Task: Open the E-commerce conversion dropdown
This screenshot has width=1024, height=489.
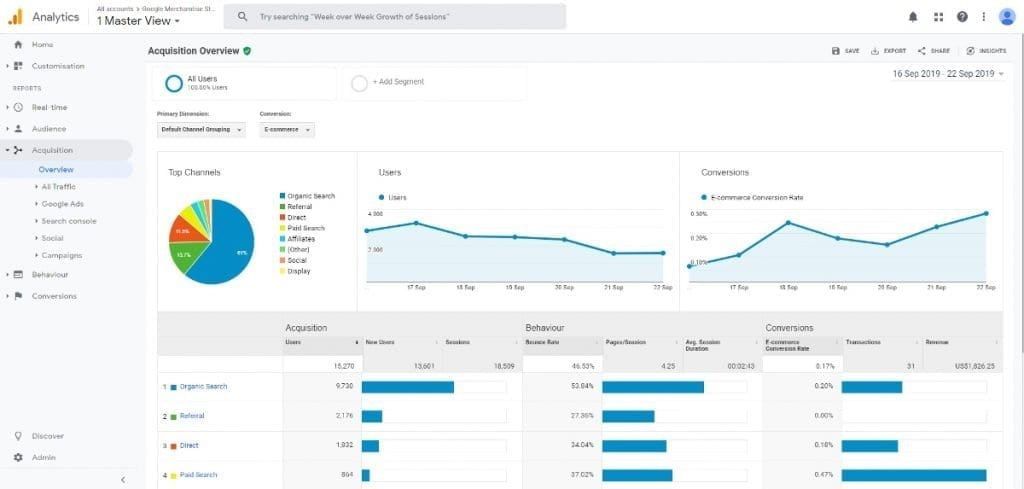Action: coord(287,130)
